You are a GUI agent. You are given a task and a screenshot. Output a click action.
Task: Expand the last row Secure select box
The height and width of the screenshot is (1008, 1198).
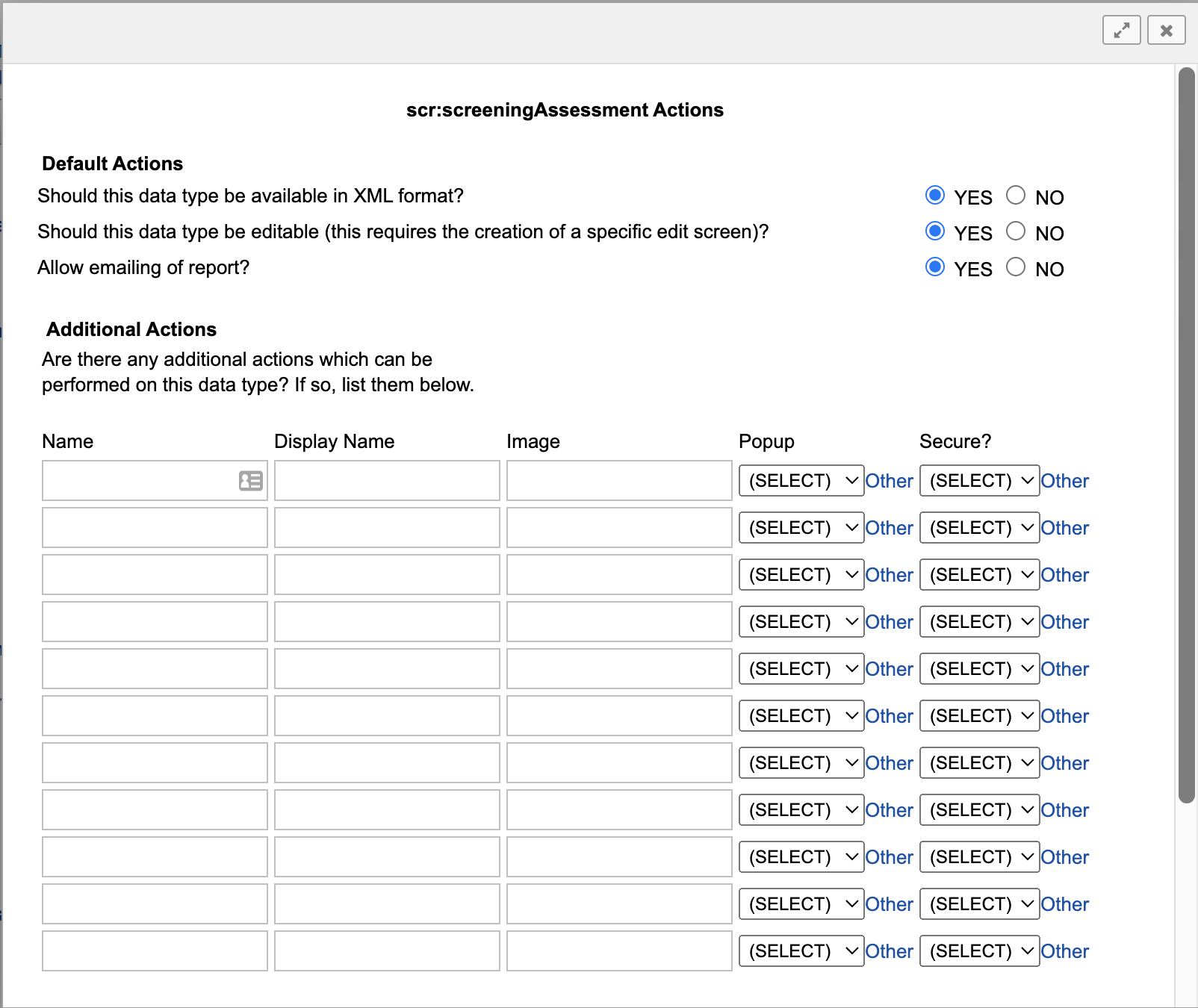pos(979,951)
